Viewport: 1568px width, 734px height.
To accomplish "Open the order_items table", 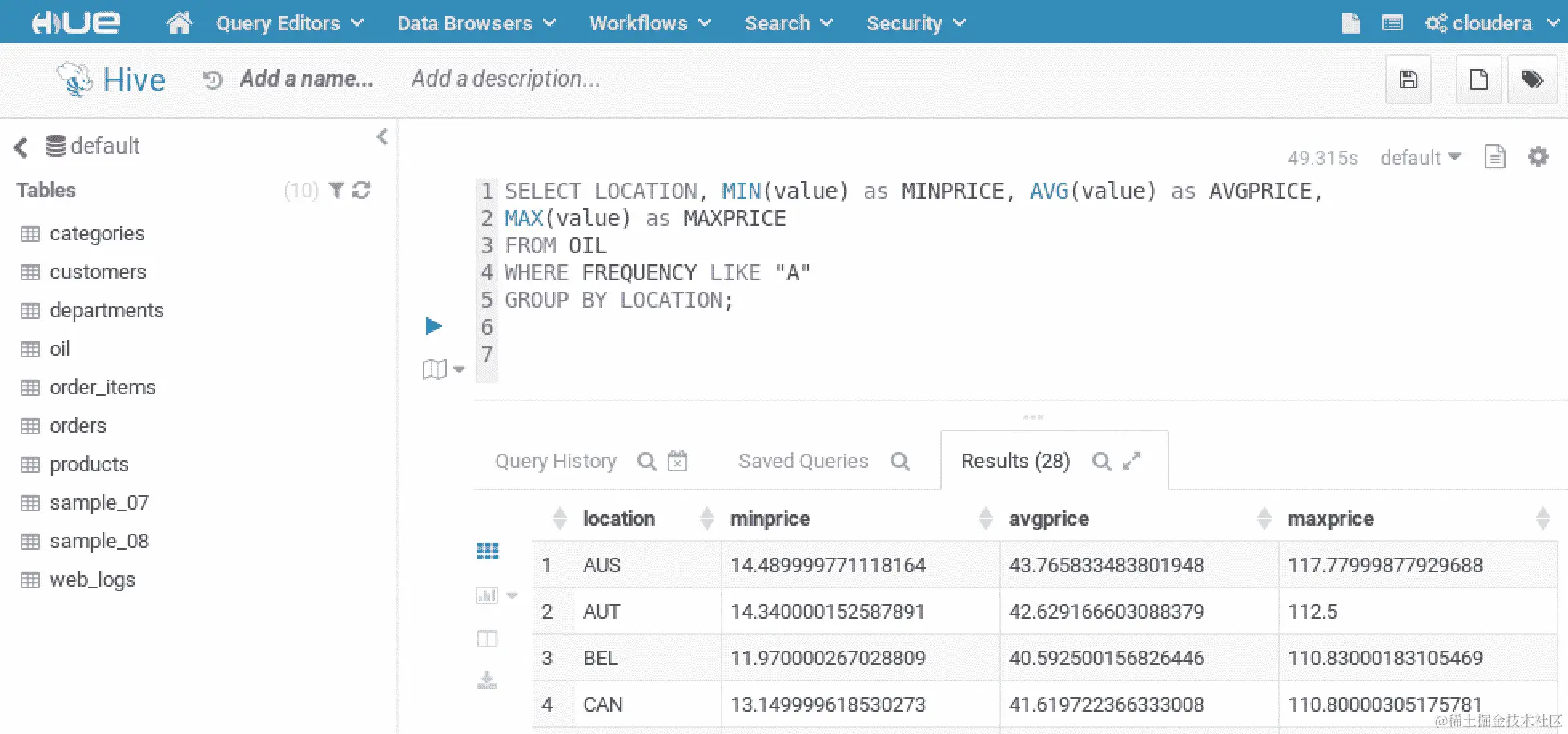I will (x=103, y=388).
